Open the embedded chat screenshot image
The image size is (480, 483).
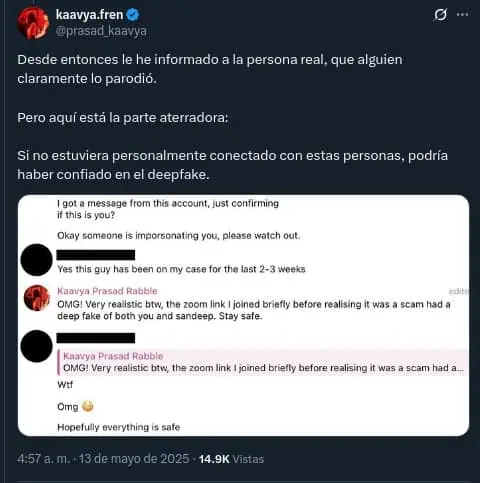pos(243,315)
